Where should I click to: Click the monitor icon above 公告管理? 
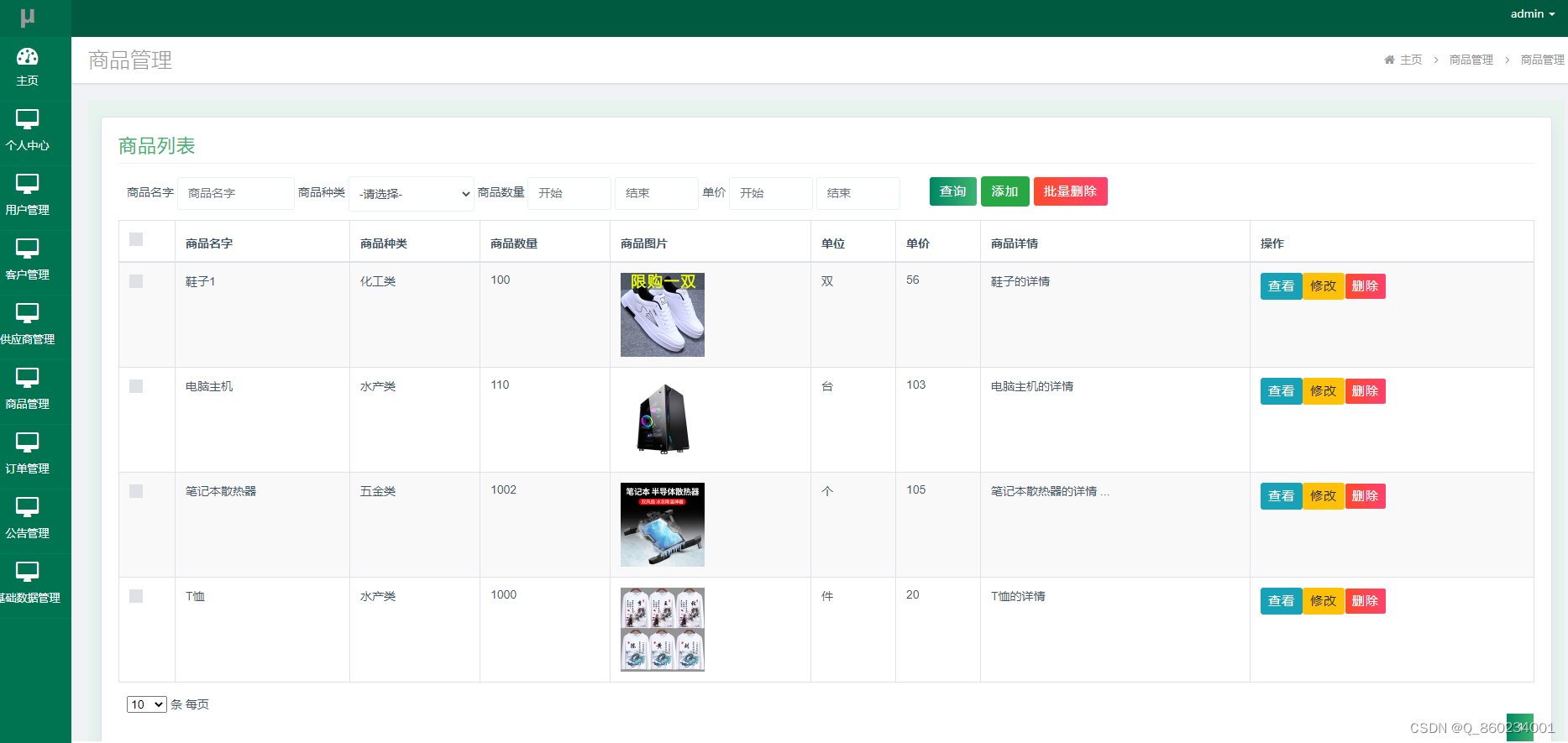(28, 507)
